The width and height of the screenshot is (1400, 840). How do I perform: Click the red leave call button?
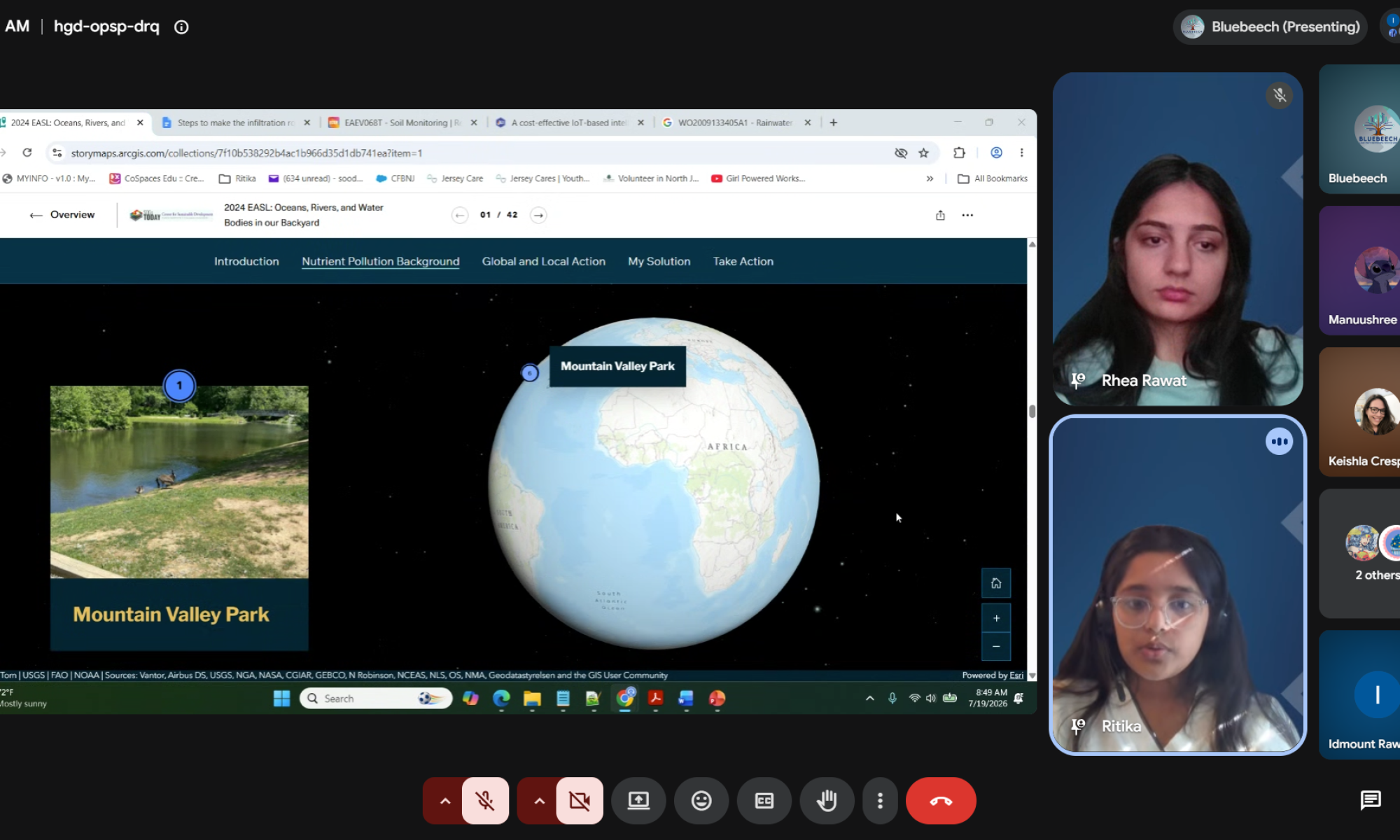pos(941,800)
